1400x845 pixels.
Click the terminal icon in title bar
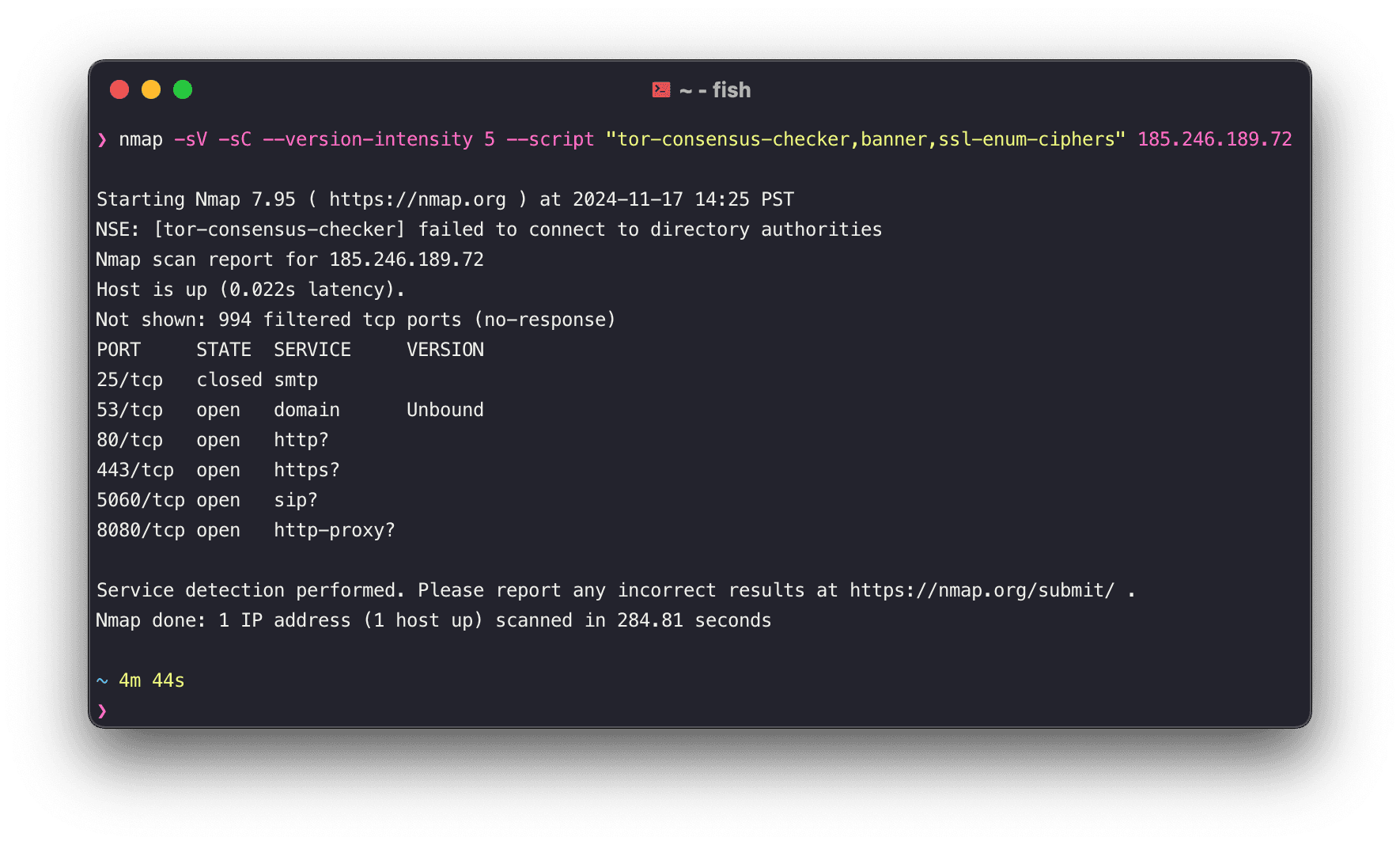point(661,90)
